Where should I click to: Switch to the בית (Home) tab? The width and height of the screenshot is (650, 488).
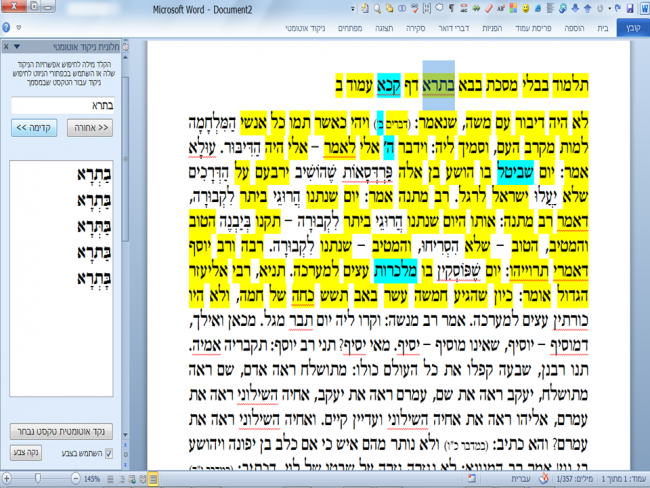pos(602,28)
